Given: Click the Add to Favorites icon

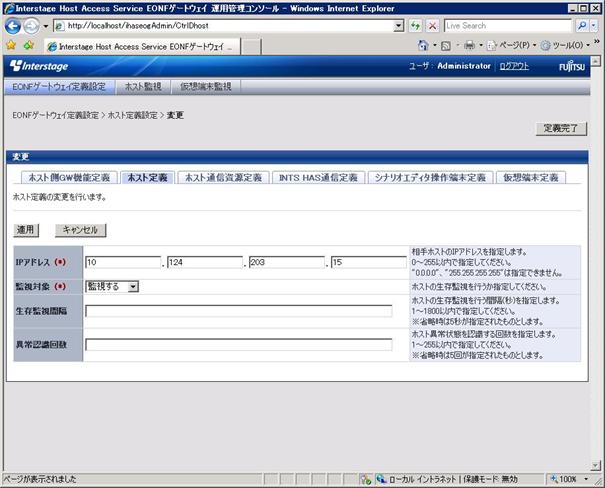Looking at the screenshot, I should (x=29, y=46).
